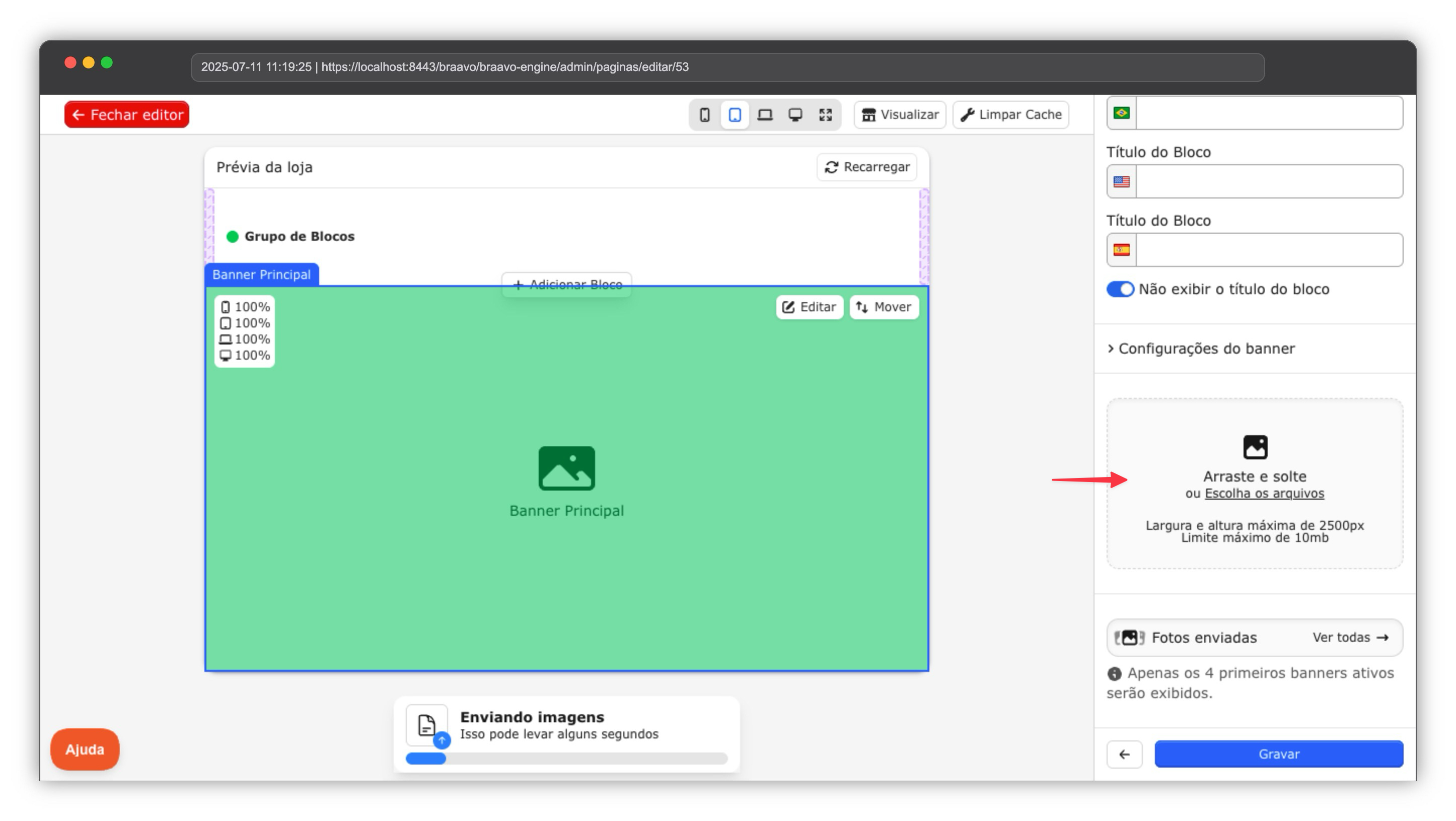Click the Recarregar preview button

[x=866, y=167]
